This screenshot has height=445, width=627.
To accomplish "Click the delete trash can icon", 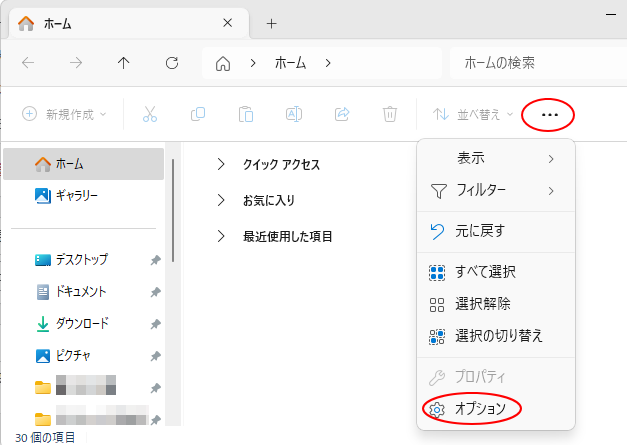I will [x=390, y=114].
